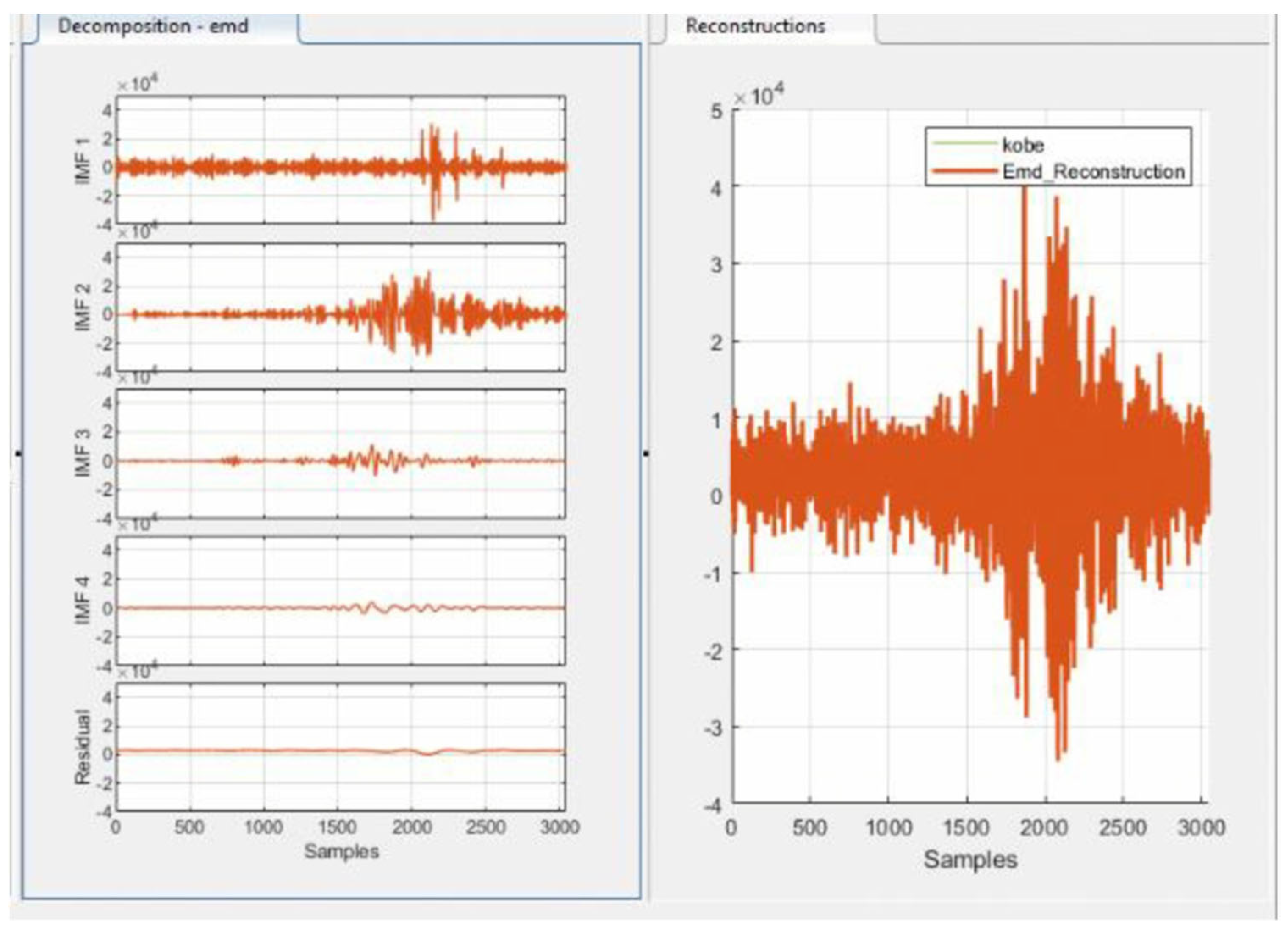1288x929 pixels.
Task: Click the kobe legend entry
Action: 1023,145
